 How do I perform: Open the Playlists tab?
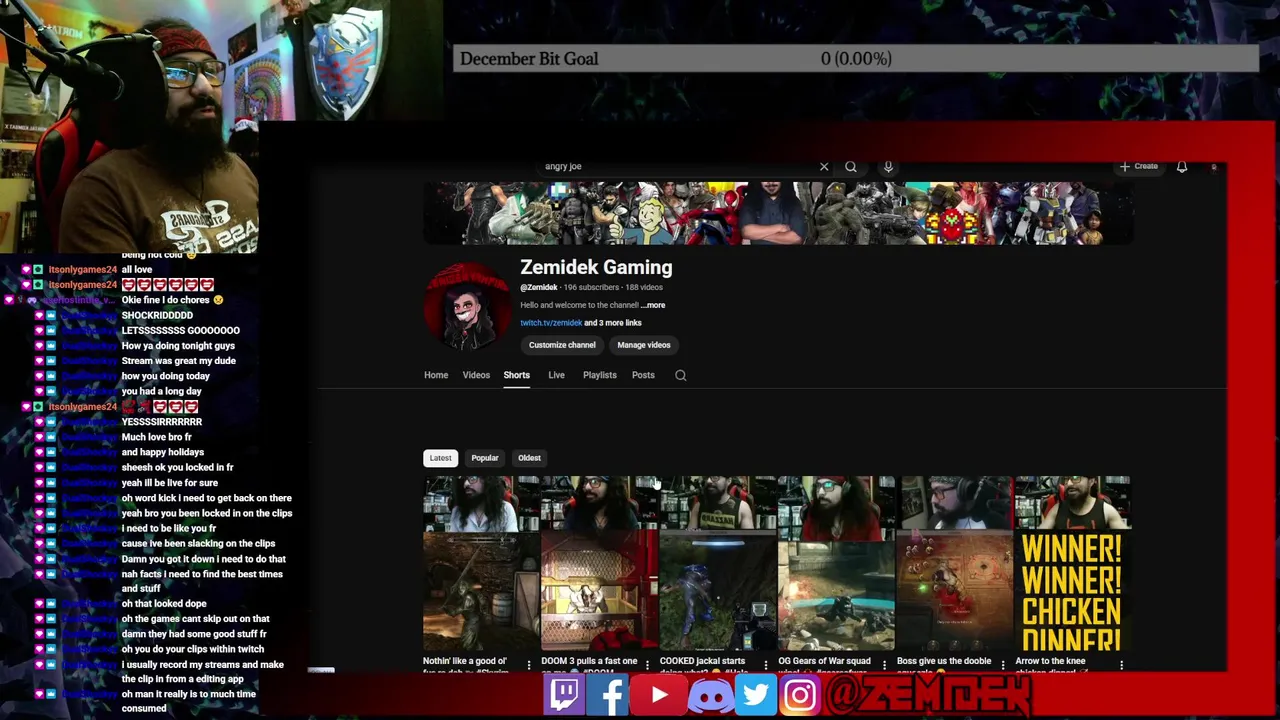pos(600,375)
